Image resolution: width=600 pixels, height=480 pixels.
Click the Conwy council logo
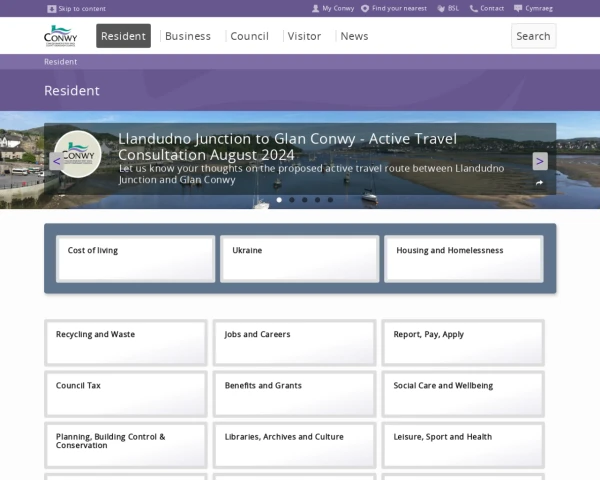point(60,36)
